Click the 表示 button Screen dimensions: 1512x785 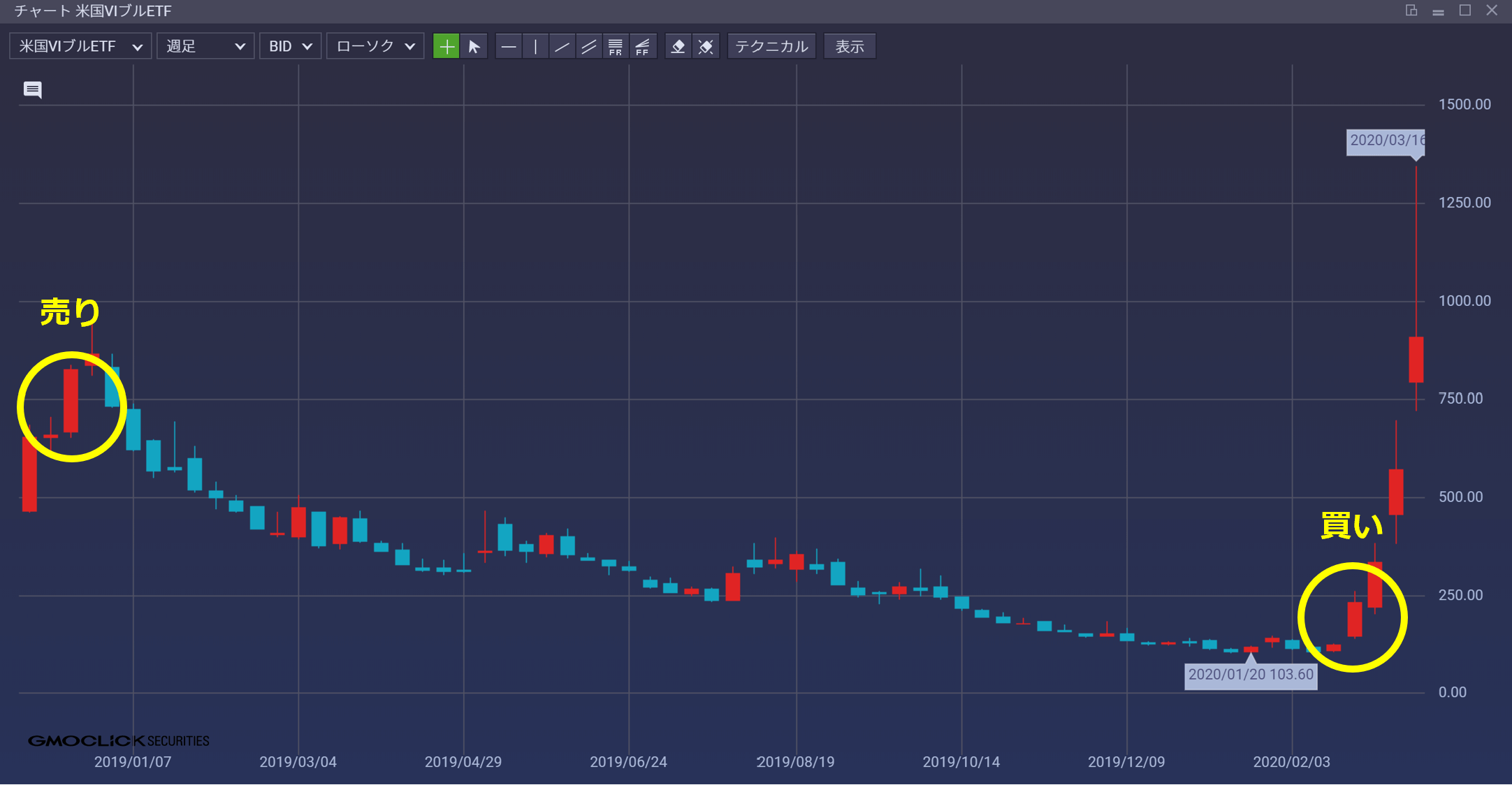pyautogui.click(x=850, y=47)
